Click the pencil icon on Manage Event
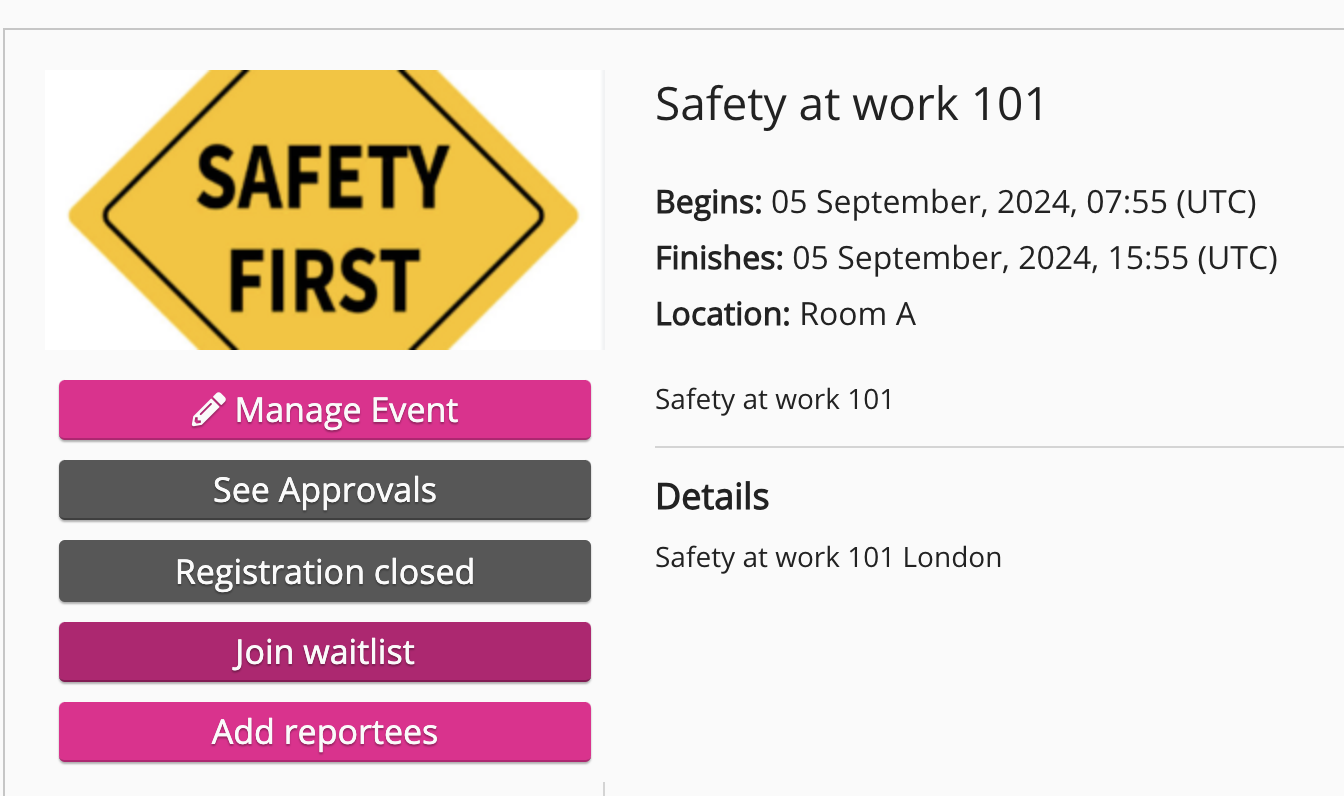 point(208,410)
